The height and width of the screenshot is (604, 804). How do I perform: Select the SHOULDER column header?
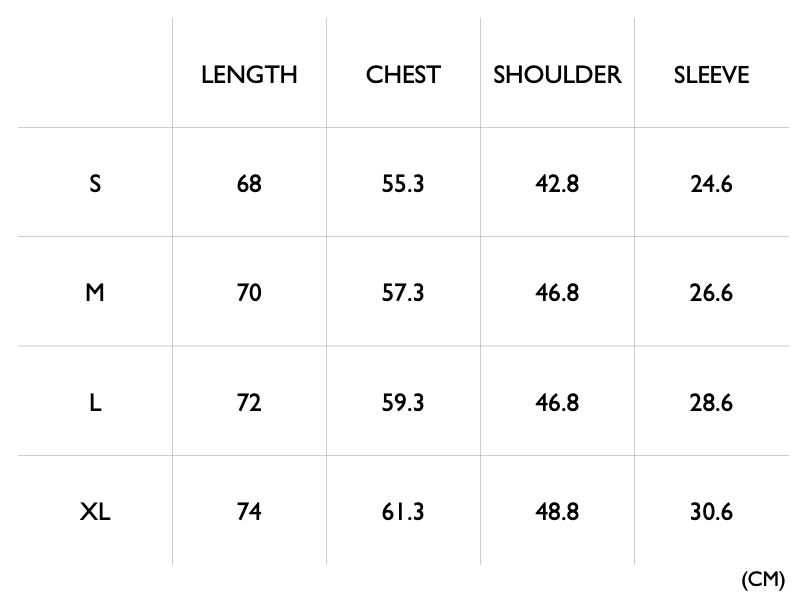click(x=557, y=75)
